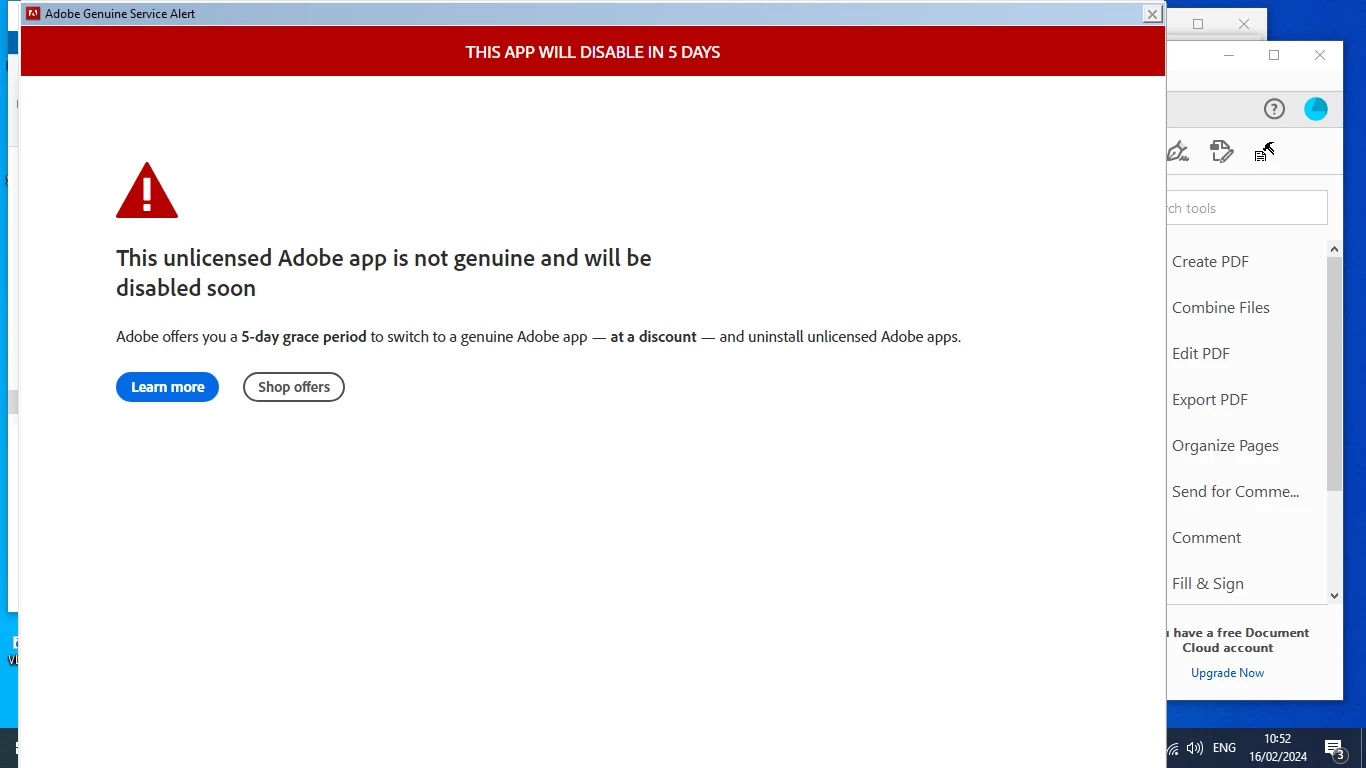Click the free Document Cloud account text
1366x768 pixels.
point(1240,640)
